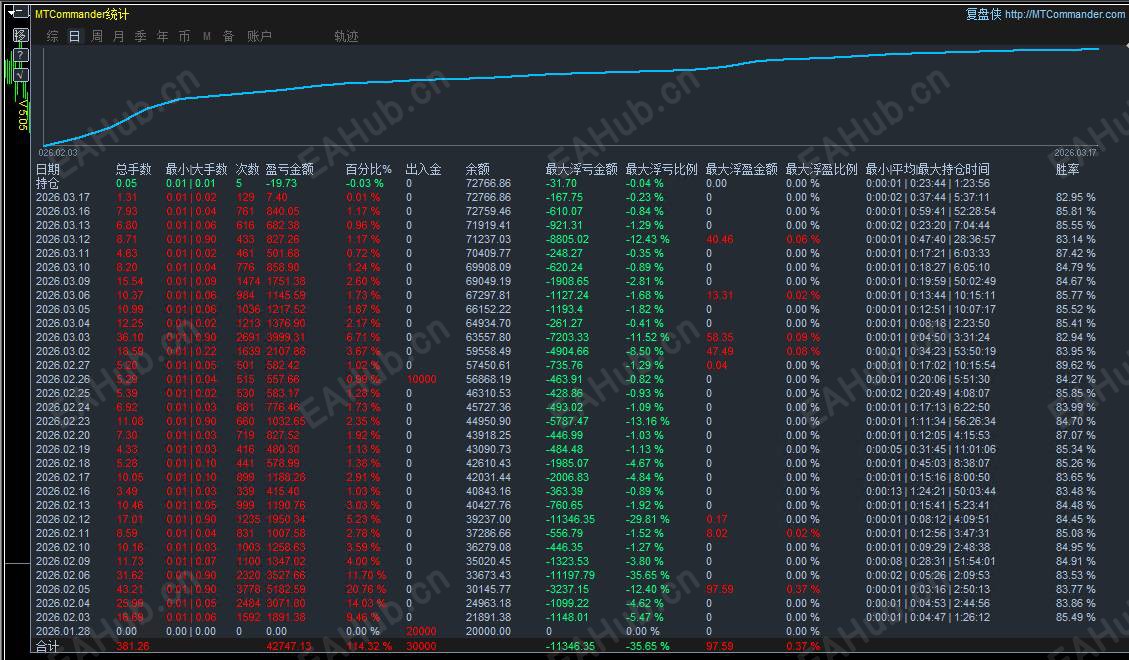
Task: Click the 百分比% column header
Action: pyautogui.click(x=369, y=169)
